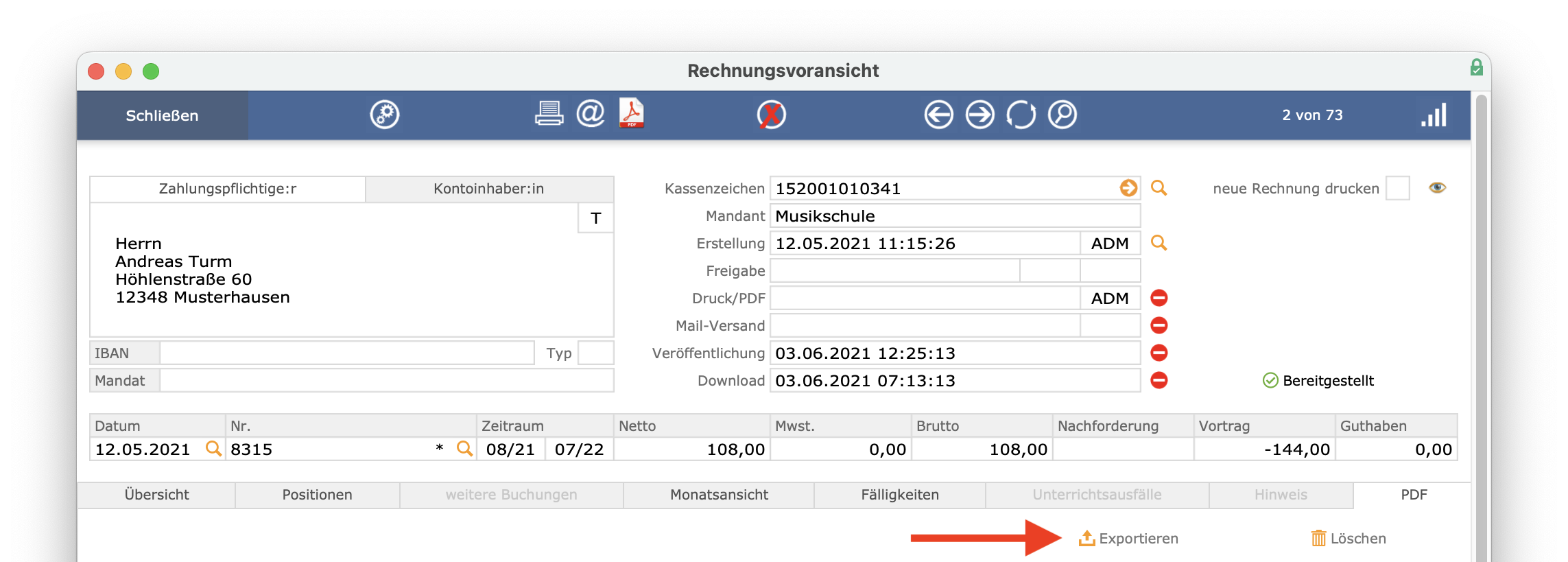Image resolution: width=1568 pixels, height=562 pixels.
Task: Remove Veröffentlichung date with red minus
Action: (x=1159, y=353)
